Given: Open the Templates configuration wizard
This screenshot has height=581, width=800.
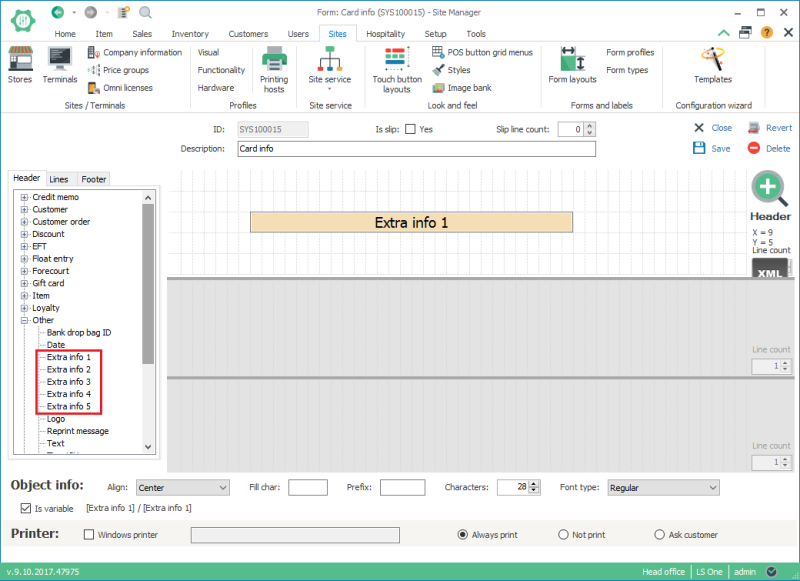Looking at the screenshot, I should (712, 70).
